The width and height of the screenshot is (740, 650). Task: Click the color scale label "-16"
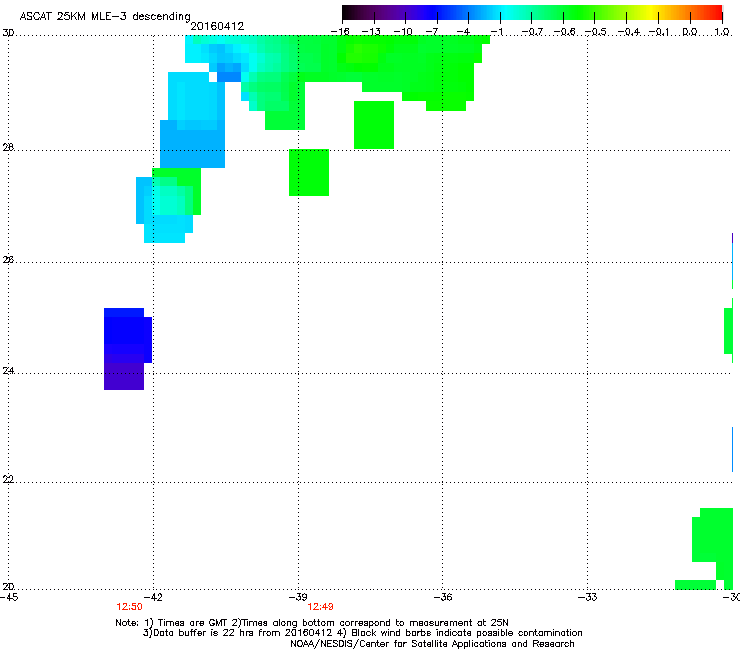point(340,32)
